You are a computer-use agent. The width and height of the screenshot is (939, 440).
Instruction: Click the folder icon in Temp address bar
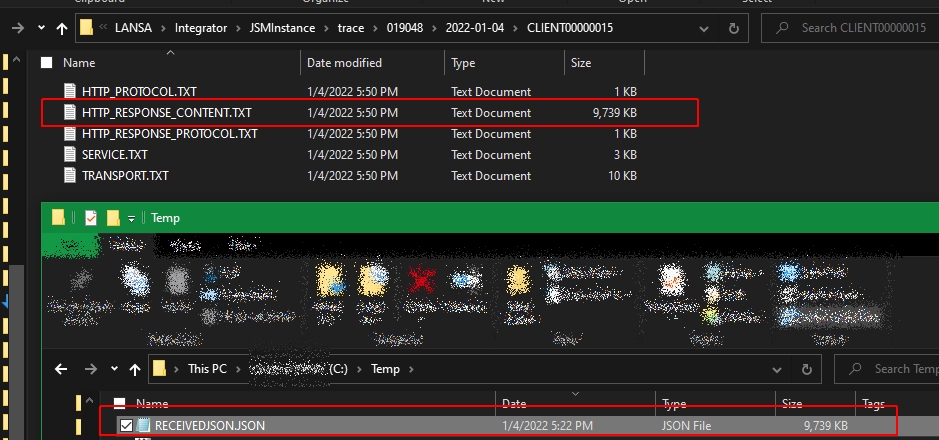(159, 368)
